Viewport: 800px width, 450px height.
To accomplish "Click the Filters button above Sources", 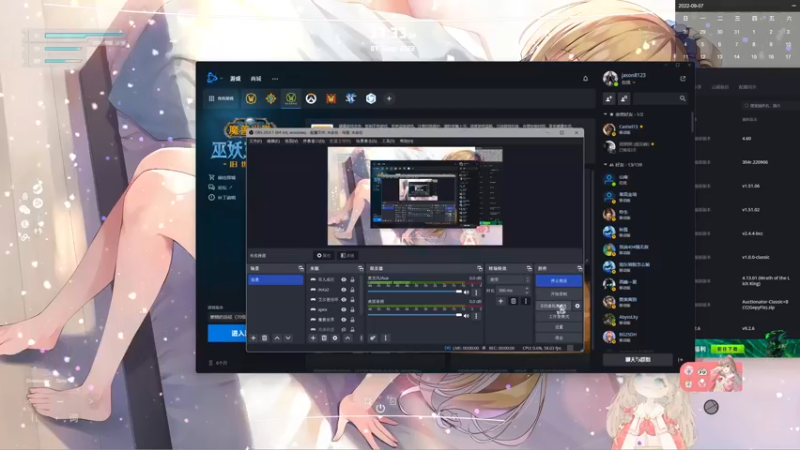I will click(348, 255).
